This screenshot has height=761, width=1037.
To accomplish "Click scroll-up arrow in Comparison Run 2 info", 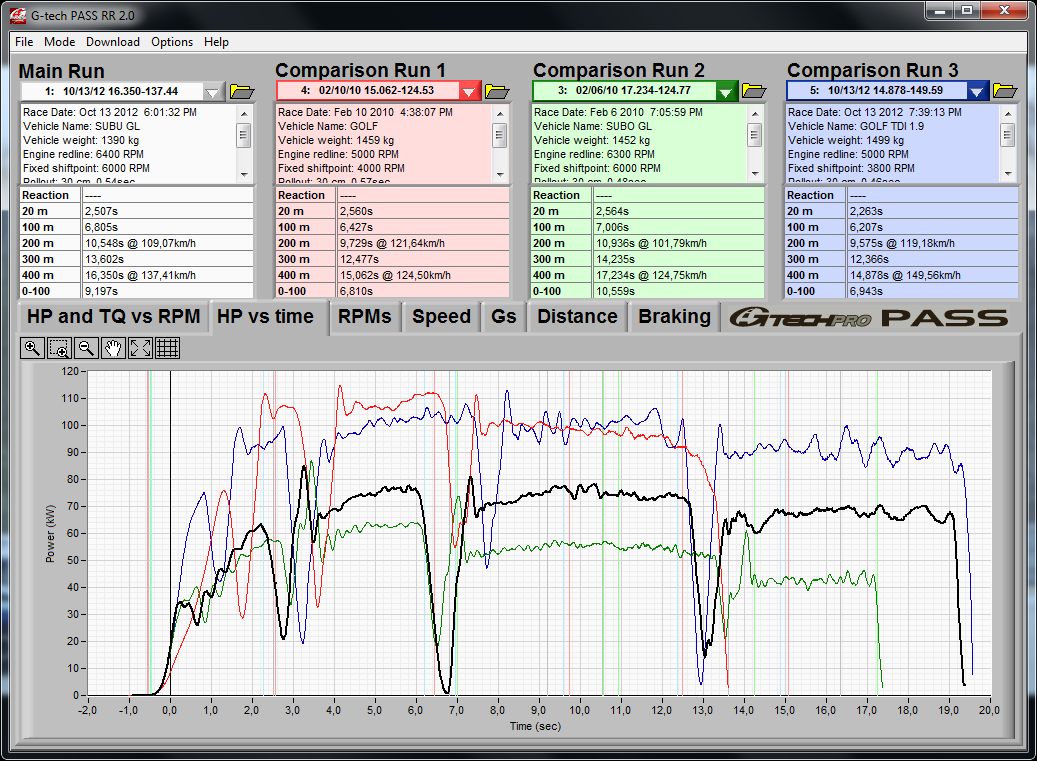I will [x=755, y=113].
